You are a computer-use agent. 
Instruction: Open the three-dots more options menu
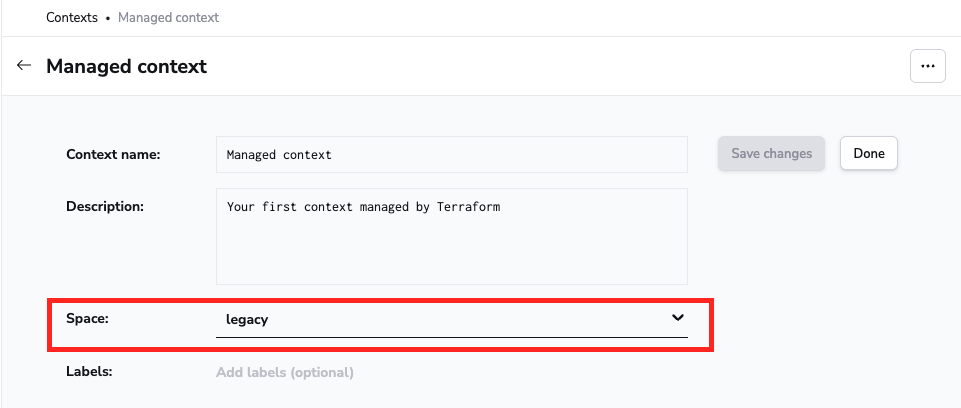click(x=927, y=66)
